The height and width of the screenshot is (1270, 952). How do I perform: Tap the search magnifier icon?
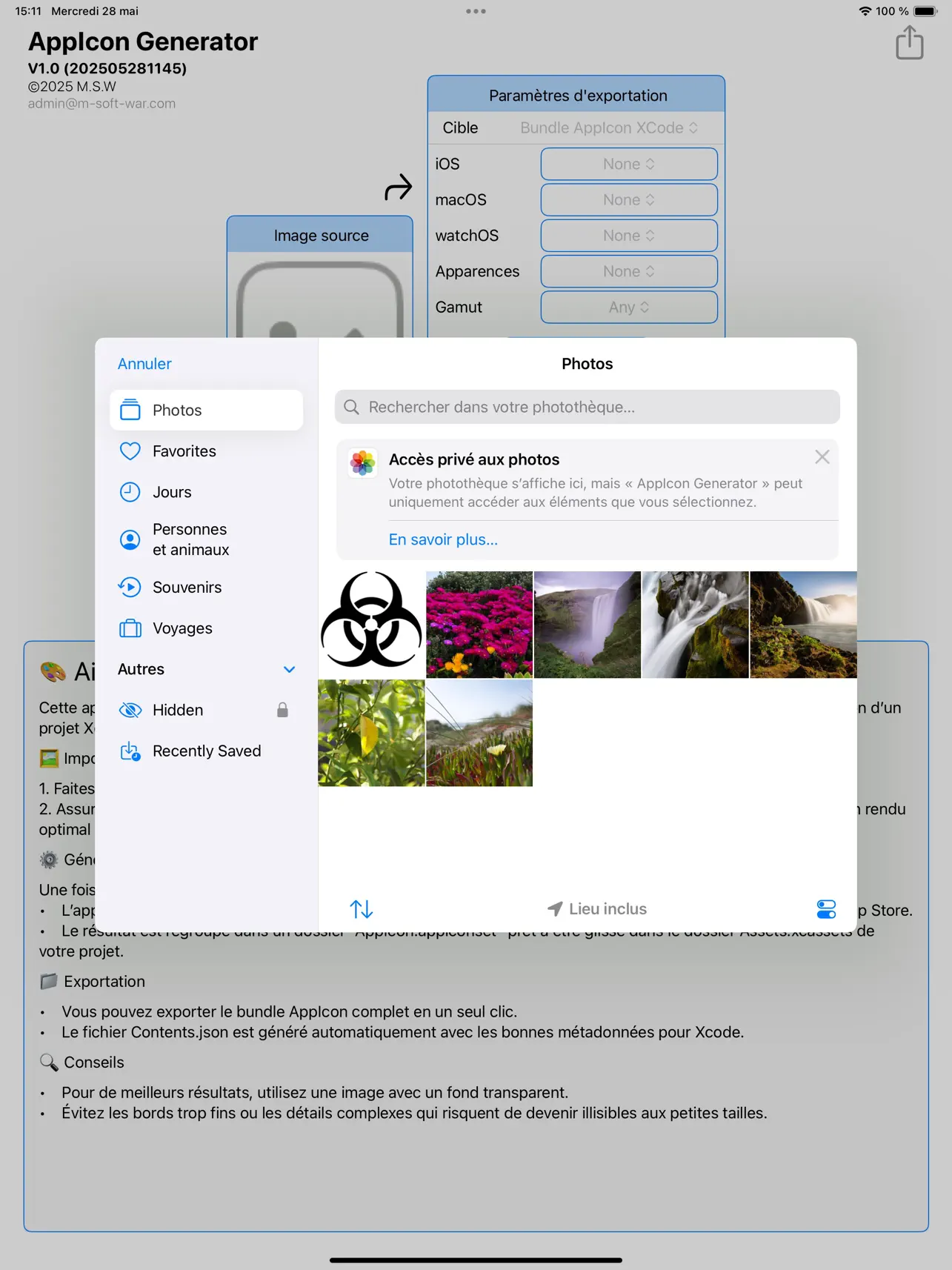352,408
